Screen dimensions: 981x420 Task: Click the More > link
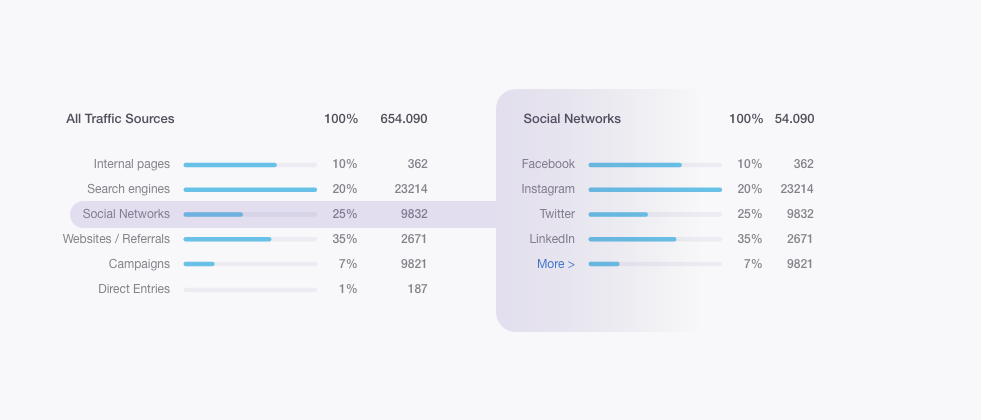[x=556, y=264]
